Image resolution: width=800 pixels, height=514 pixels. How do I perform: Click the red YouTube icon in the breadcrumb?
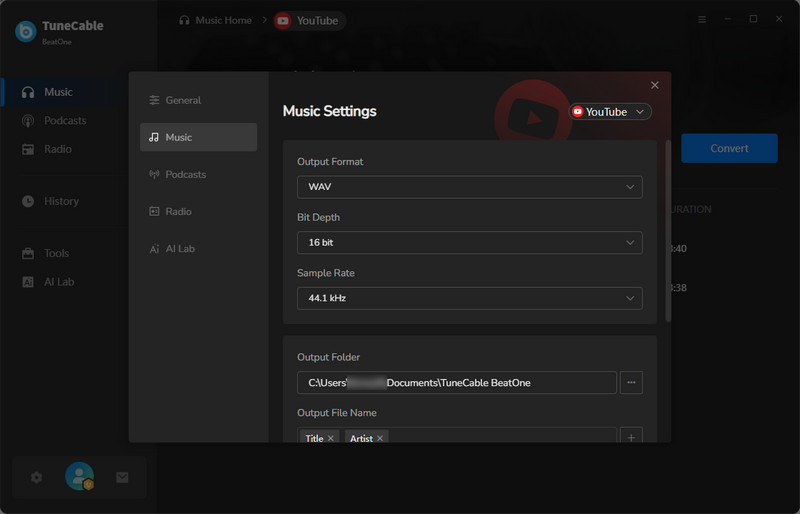pos(283,21)
